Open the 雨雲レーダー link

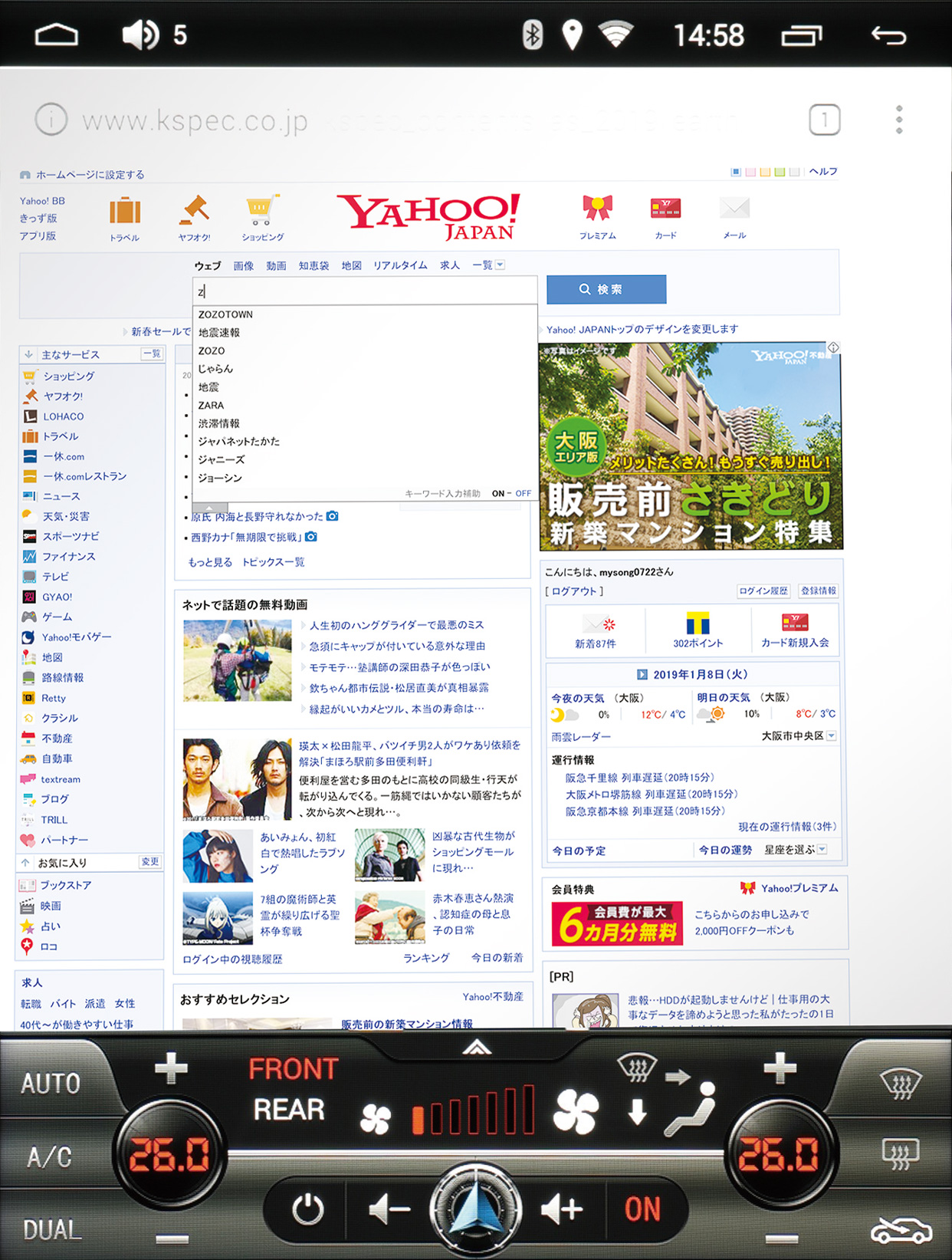click(581, 737)
